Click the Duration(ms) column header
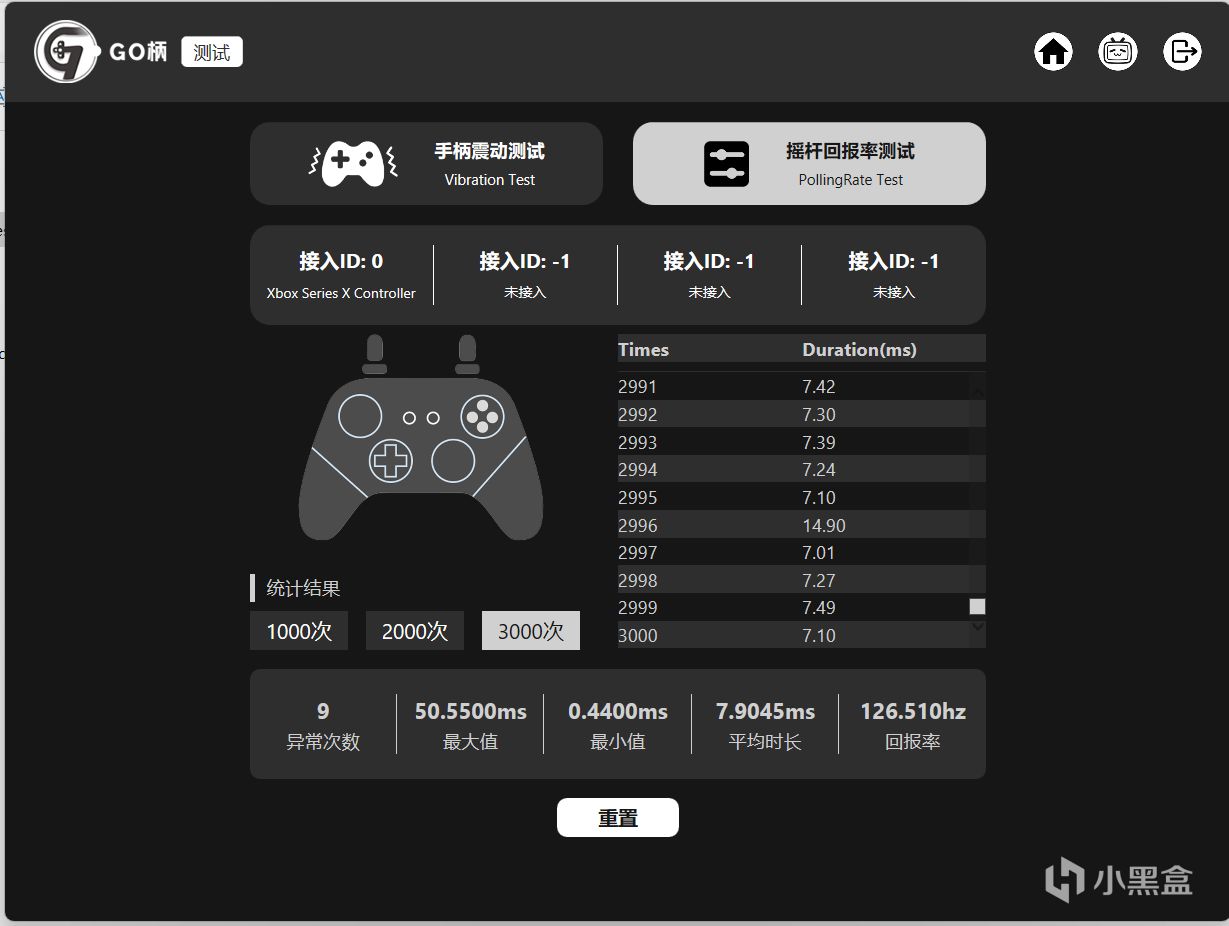 859,349
